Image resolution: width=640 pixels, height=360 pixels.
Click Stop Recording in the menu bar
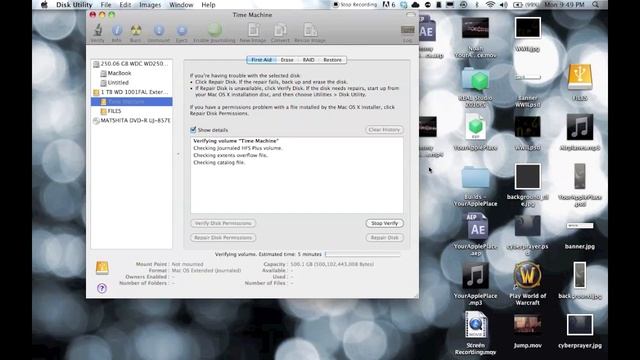[355, 5]
